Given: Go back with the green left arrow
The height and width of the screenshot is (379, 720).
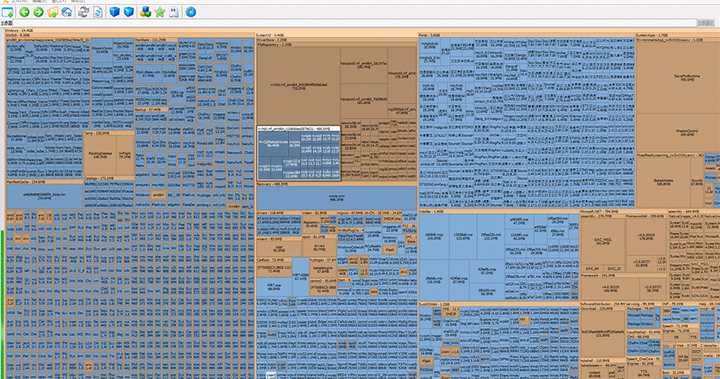Looking at the screenshot, I should pos(24,12).
